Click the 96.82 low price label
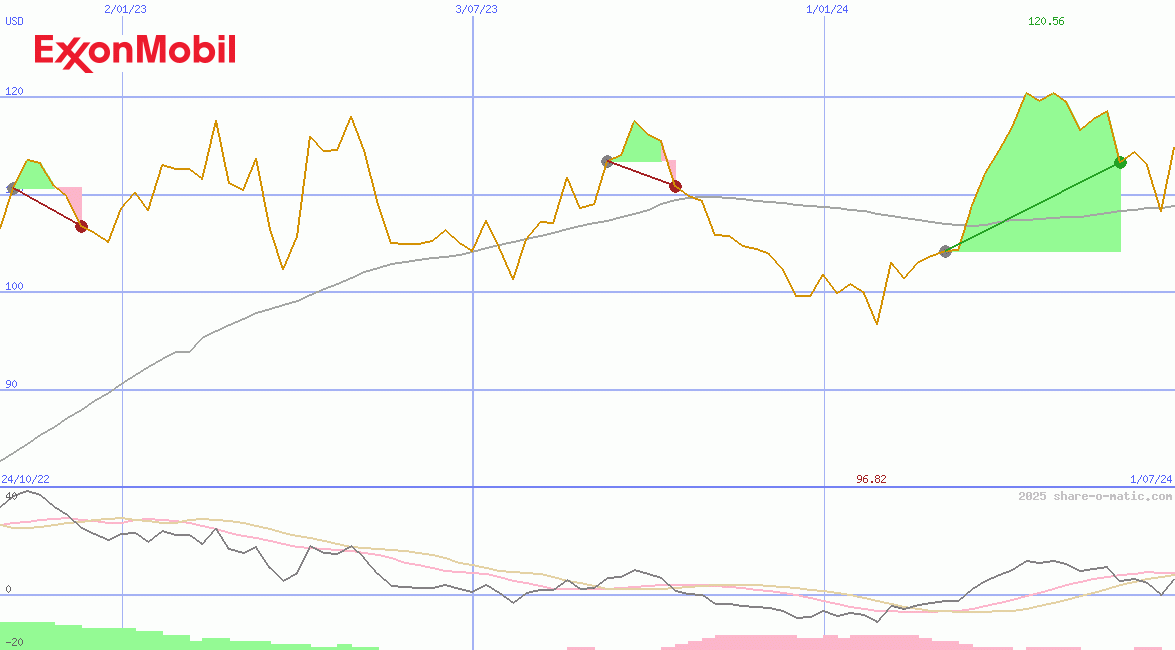 pos(871,479)
